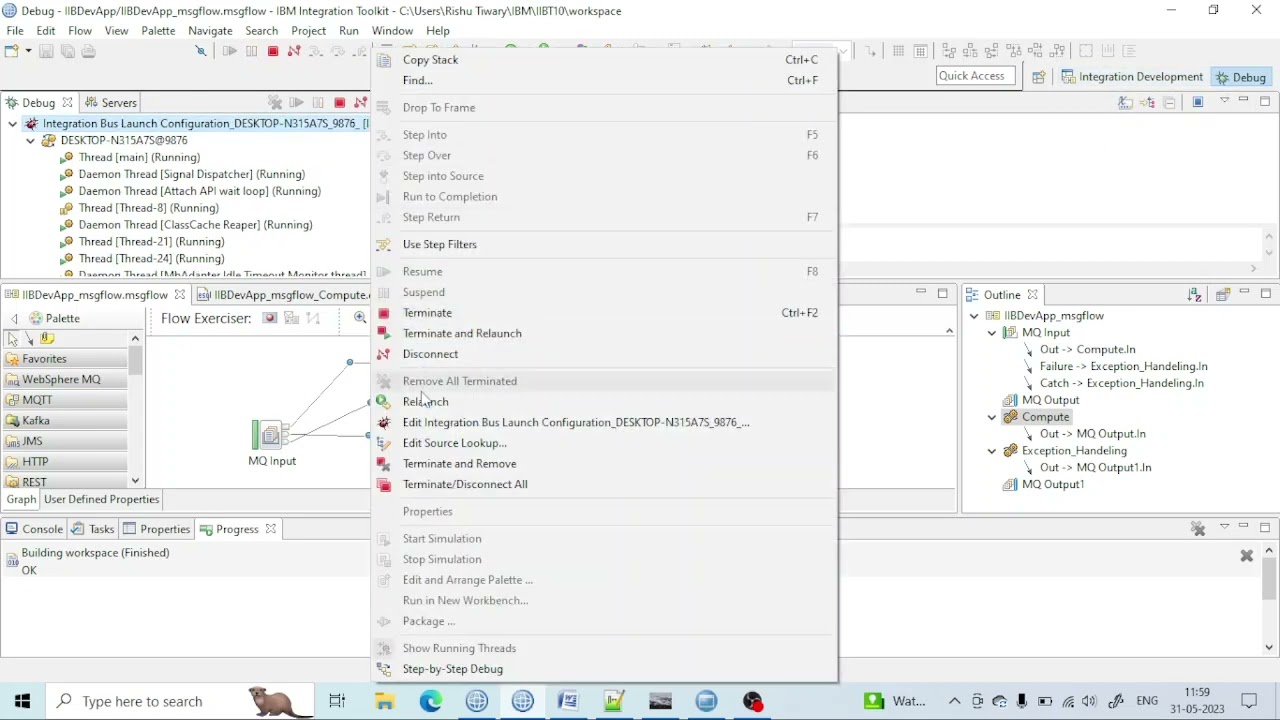Select Out -> Compute.In in Outline
1280x720 pixels.
tap(1087, 350)
